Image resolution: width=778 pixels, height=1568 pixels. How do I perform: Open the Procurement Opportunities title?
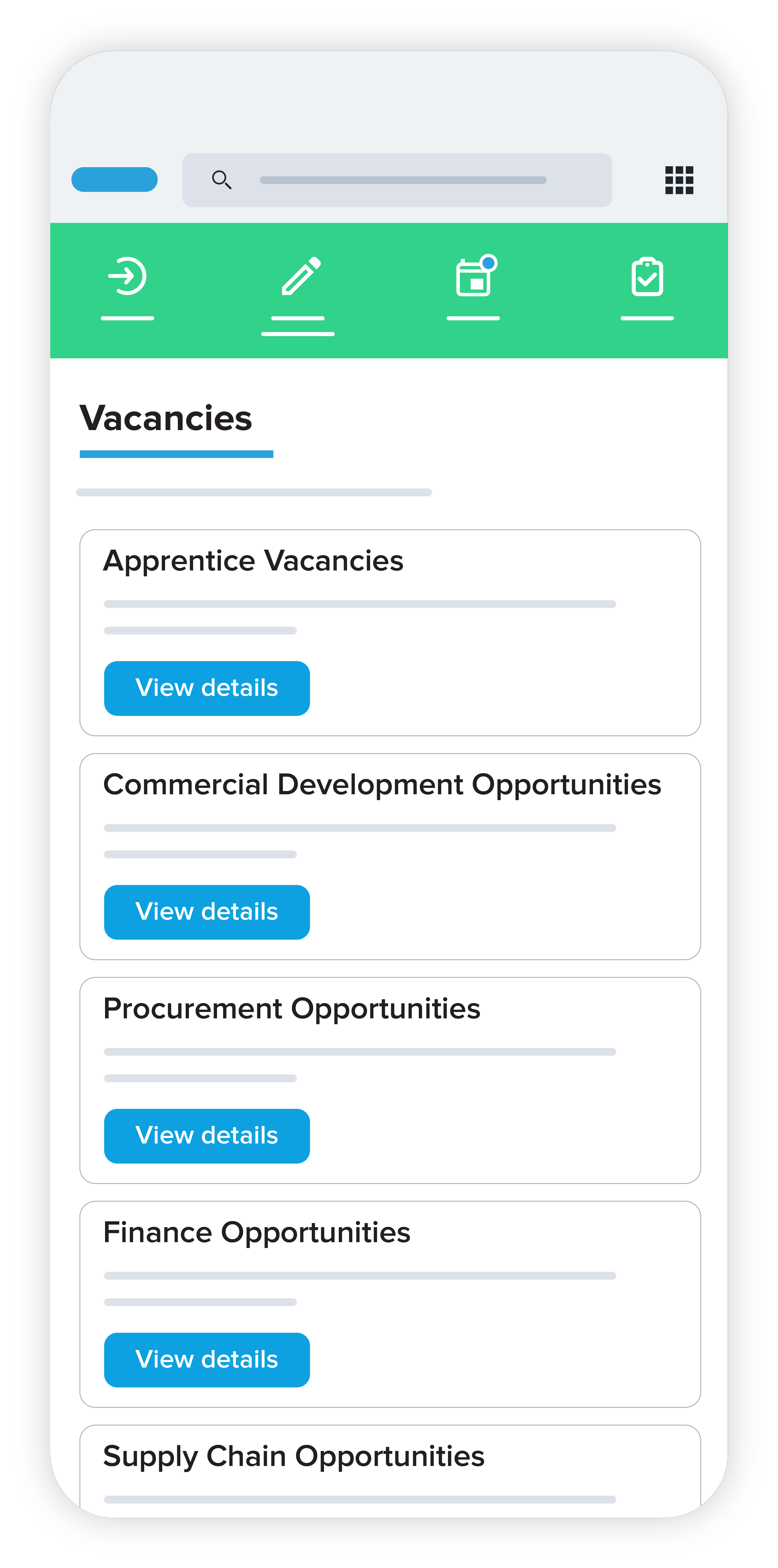292,1009
